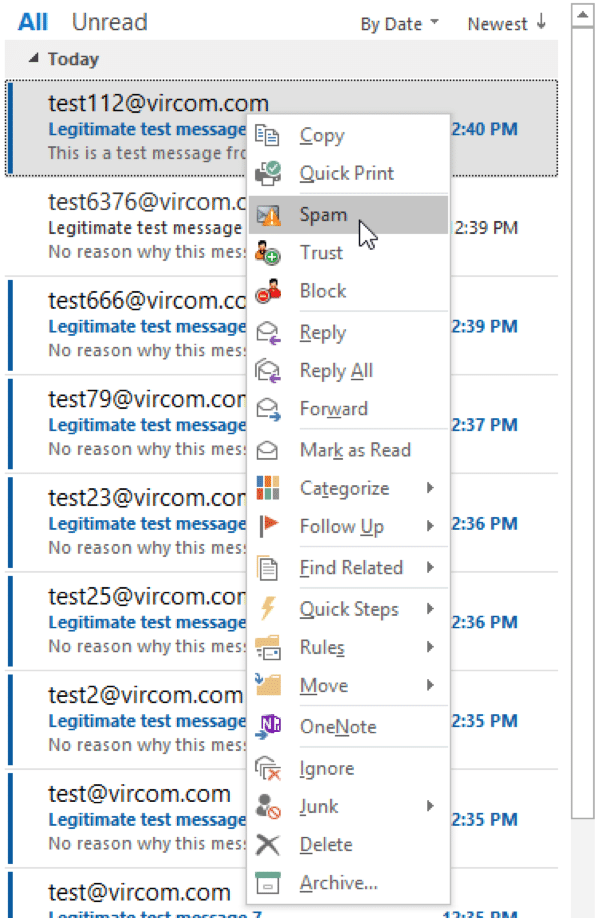Image resolution: width=598 pixels, height=920 pixels.
Task: Click the Copy pages icon
Action: point(268,136)
